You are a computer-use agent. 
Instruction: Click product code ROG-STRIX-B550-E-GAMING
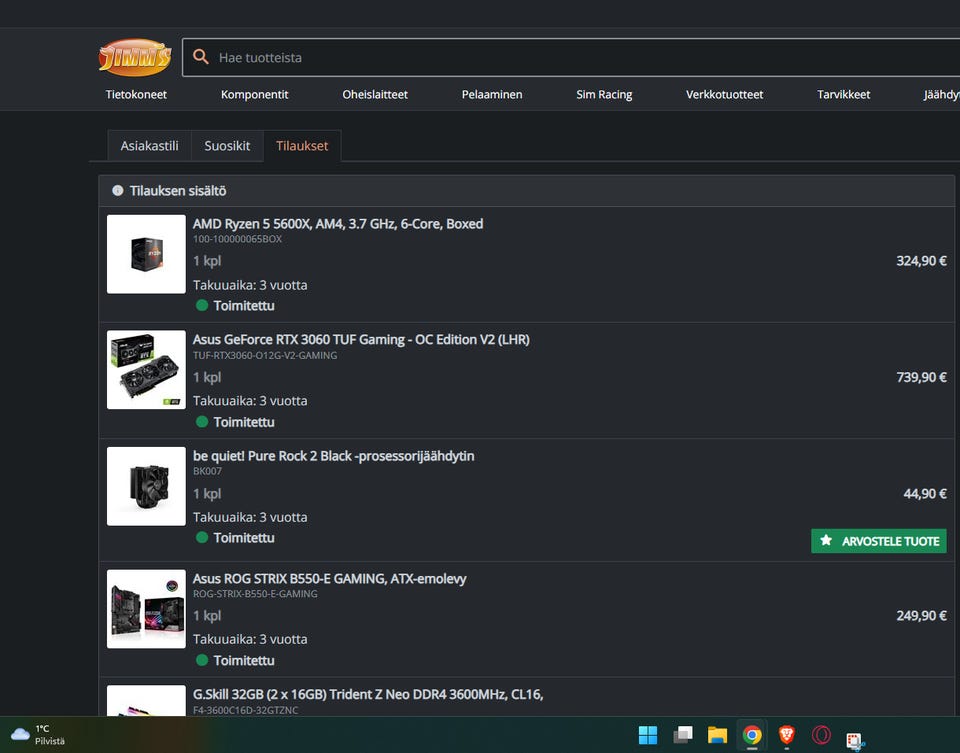[x=255, y=594]
